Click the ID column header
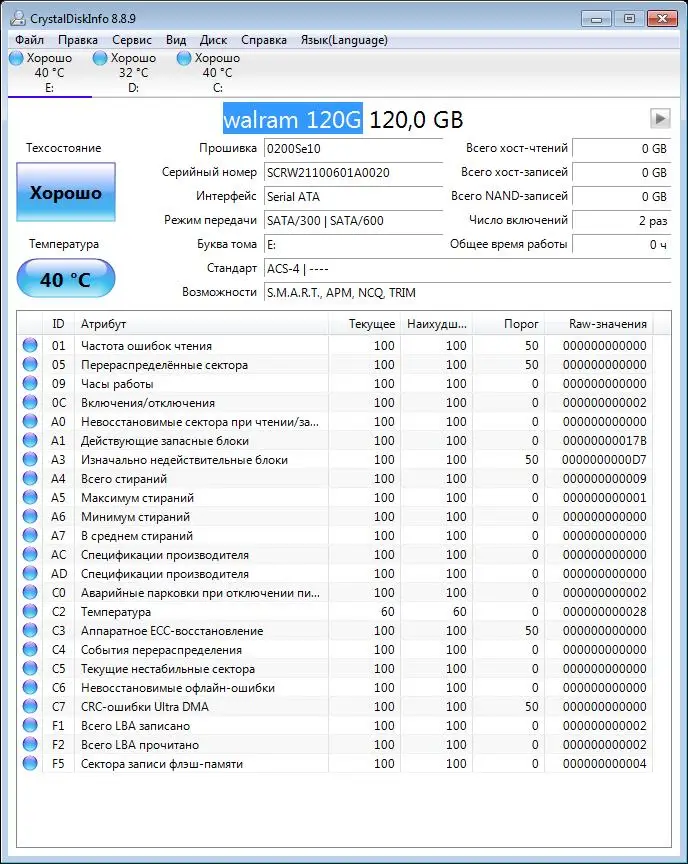The image size is (688, 864). (58, 324)
